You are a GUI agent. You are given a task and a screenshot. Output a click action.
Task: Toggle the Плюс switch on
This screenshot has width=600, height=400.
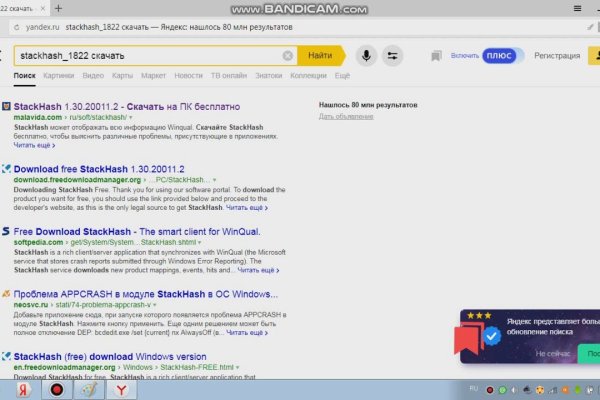[502, 56]
